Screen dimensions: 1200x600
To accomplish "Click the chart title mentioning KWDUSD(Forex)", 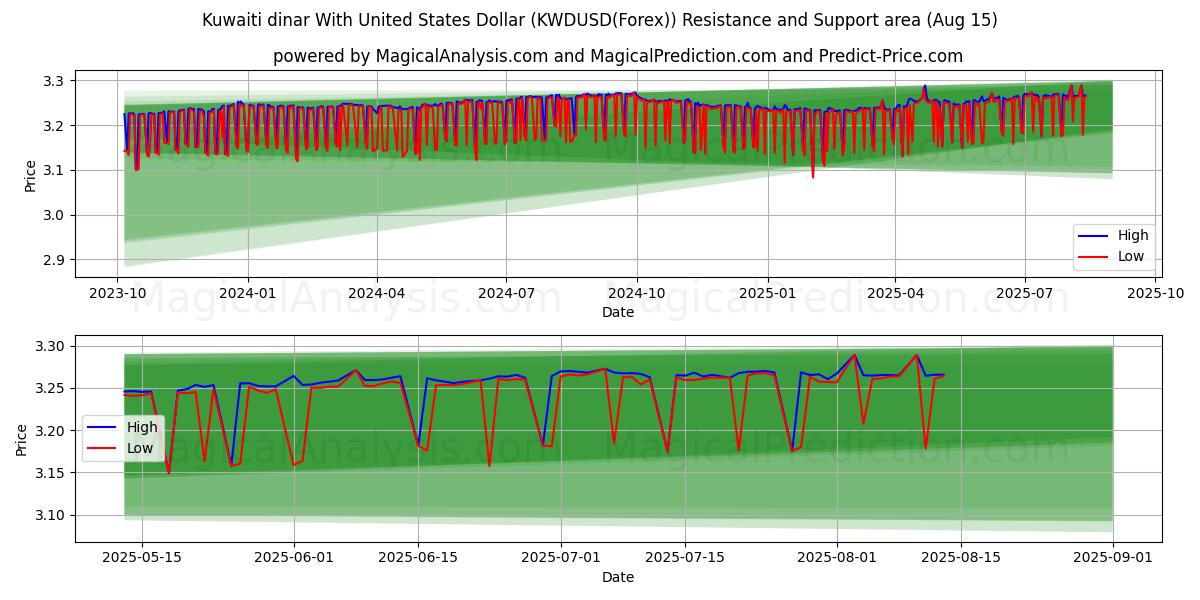I will [600, 20].
